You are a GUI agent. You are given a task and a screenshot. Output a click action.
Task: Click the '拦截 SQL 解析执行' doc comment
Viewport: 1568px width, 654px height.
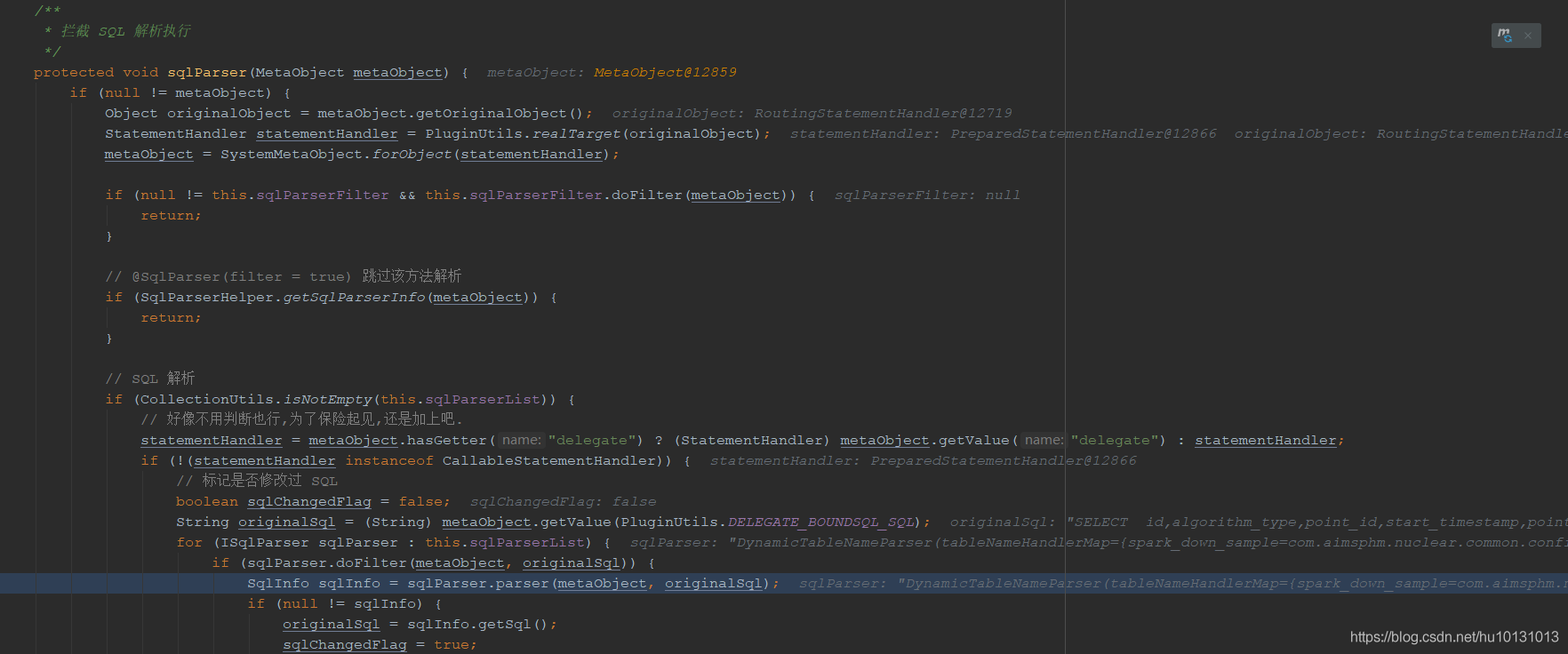pyautogui.click(x=125, y=31)
